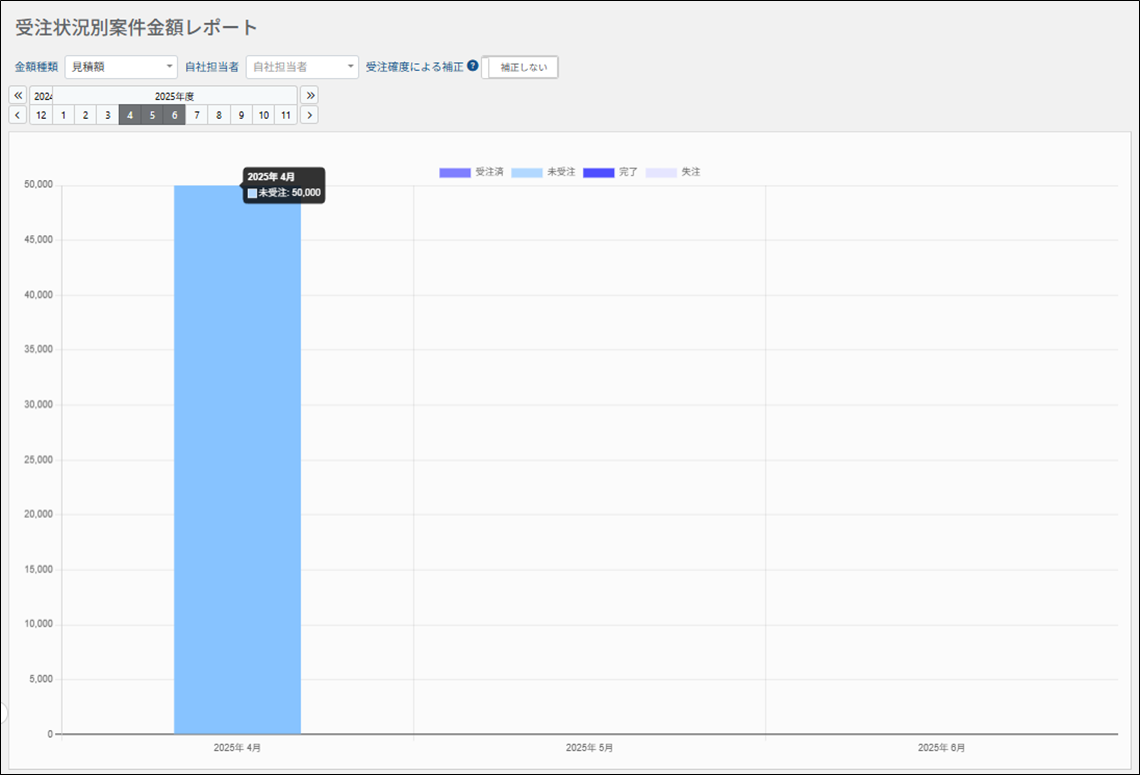Open the 金額種類 dropdown showing 見積額
Image resolution: width=1140 pixels, height=775 pixels.
tap(121, 67)
